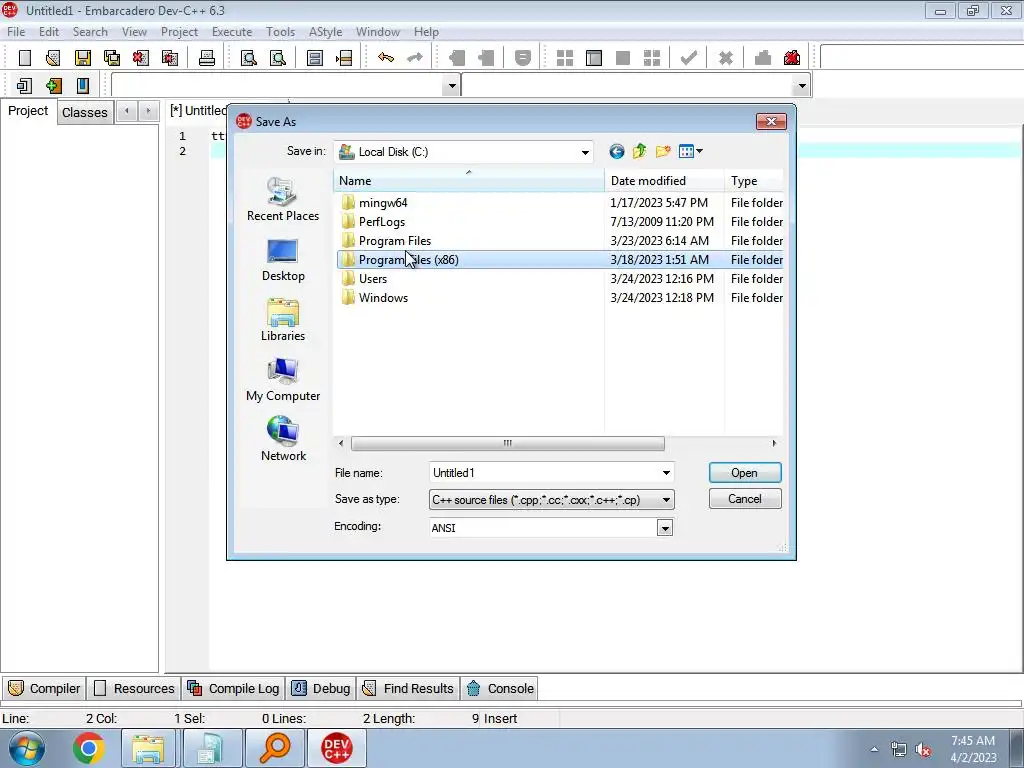Open the View Menu dropdown in Save As
The width and height of the screenshot is (1024, 768).
point(690,152)
